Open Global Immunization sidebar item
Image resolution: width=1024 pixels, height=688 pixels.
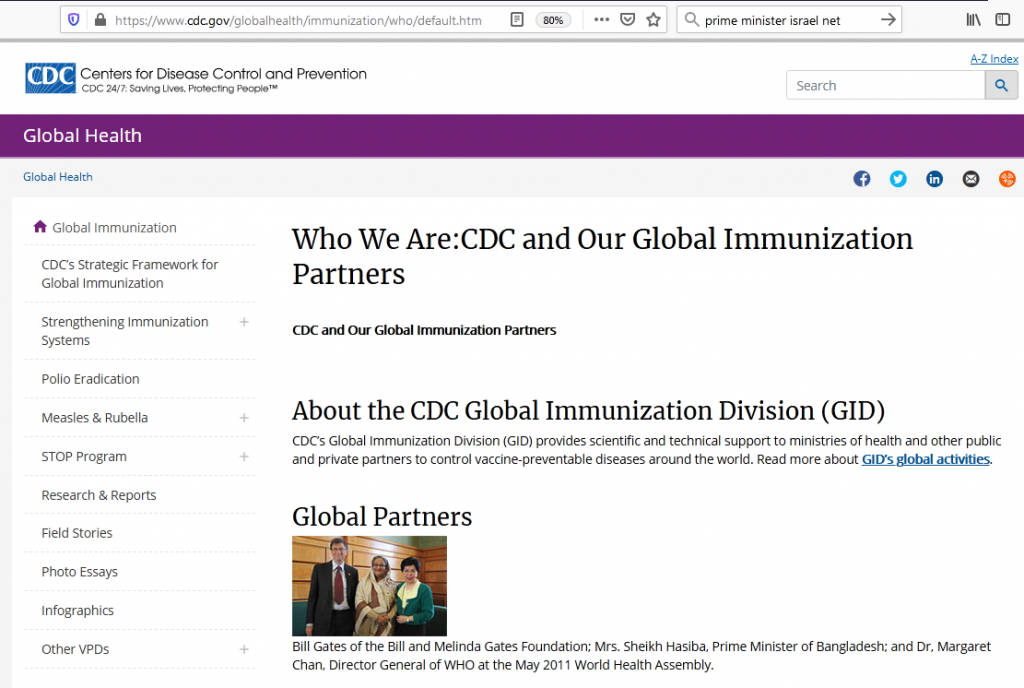[114, 228]
